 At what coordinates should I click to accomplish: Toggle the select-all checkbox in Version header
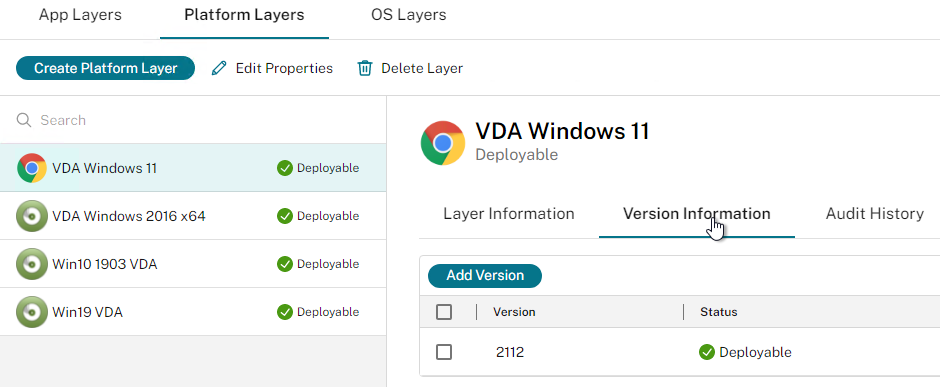pos(444,312)
